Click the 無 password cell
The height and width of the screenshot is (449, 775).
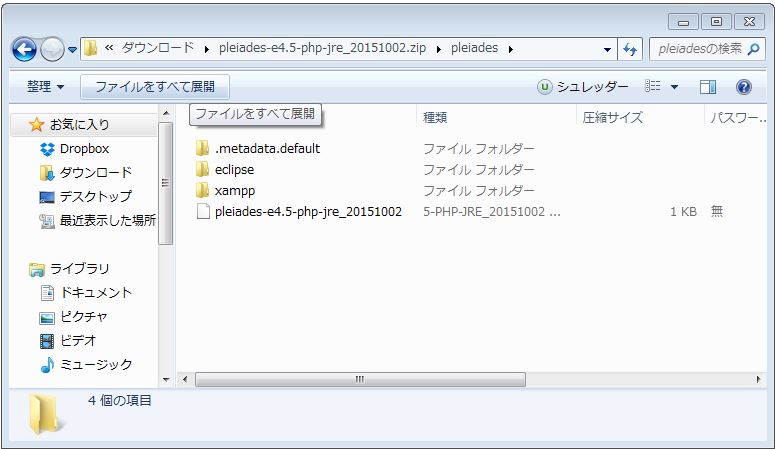point(717,211)
